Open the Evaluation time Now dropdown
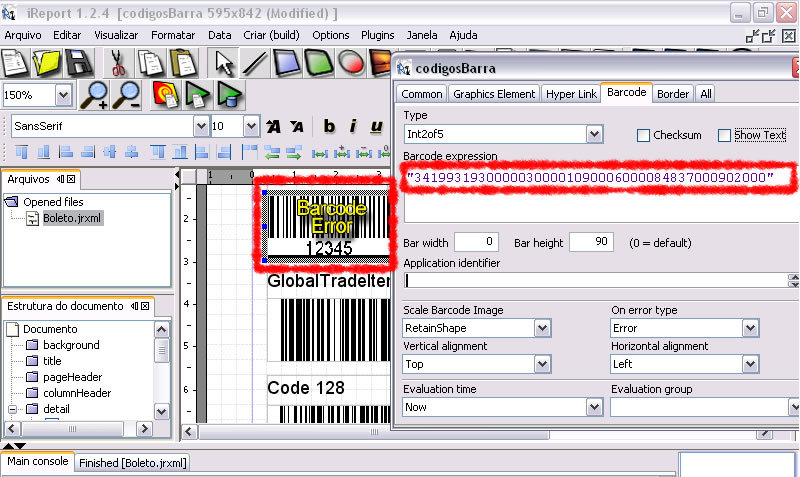Image resolution: width=800 pixels, height=477 pixels. pos(594,407)
